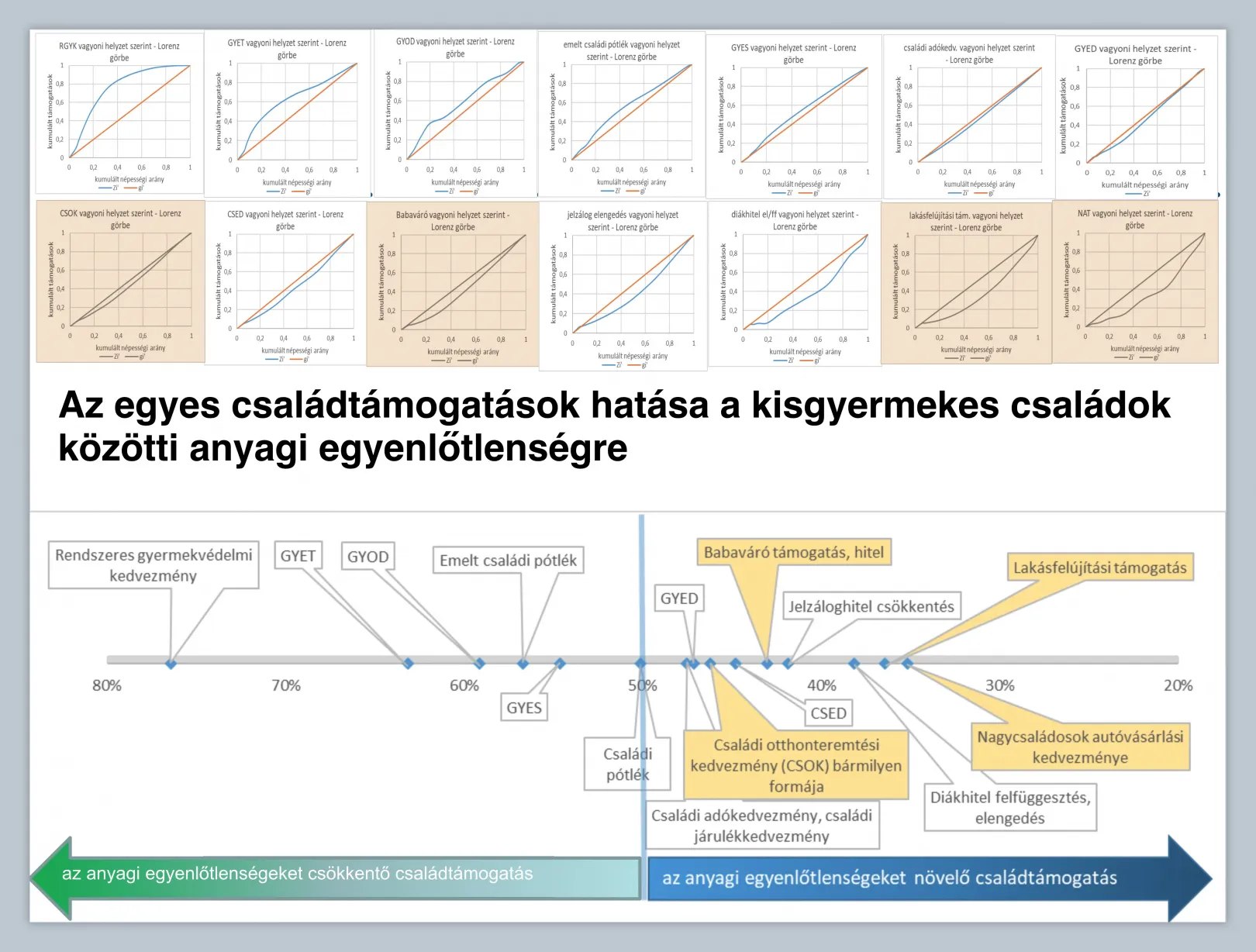Screen dimensions: 1256x952
Task: Select the GYED callout box
Action: [x=679, y=598]
